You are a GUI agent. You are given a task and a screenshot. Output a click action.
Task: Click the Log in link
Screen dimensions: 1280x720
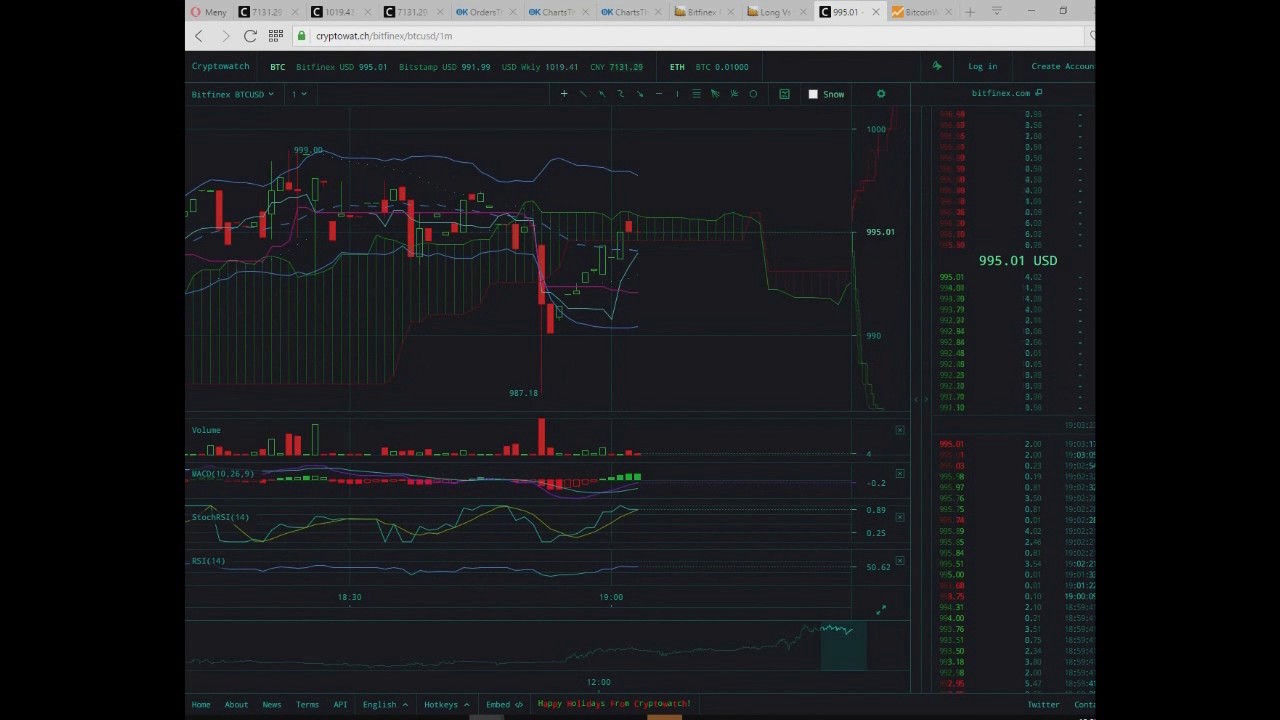982,66
